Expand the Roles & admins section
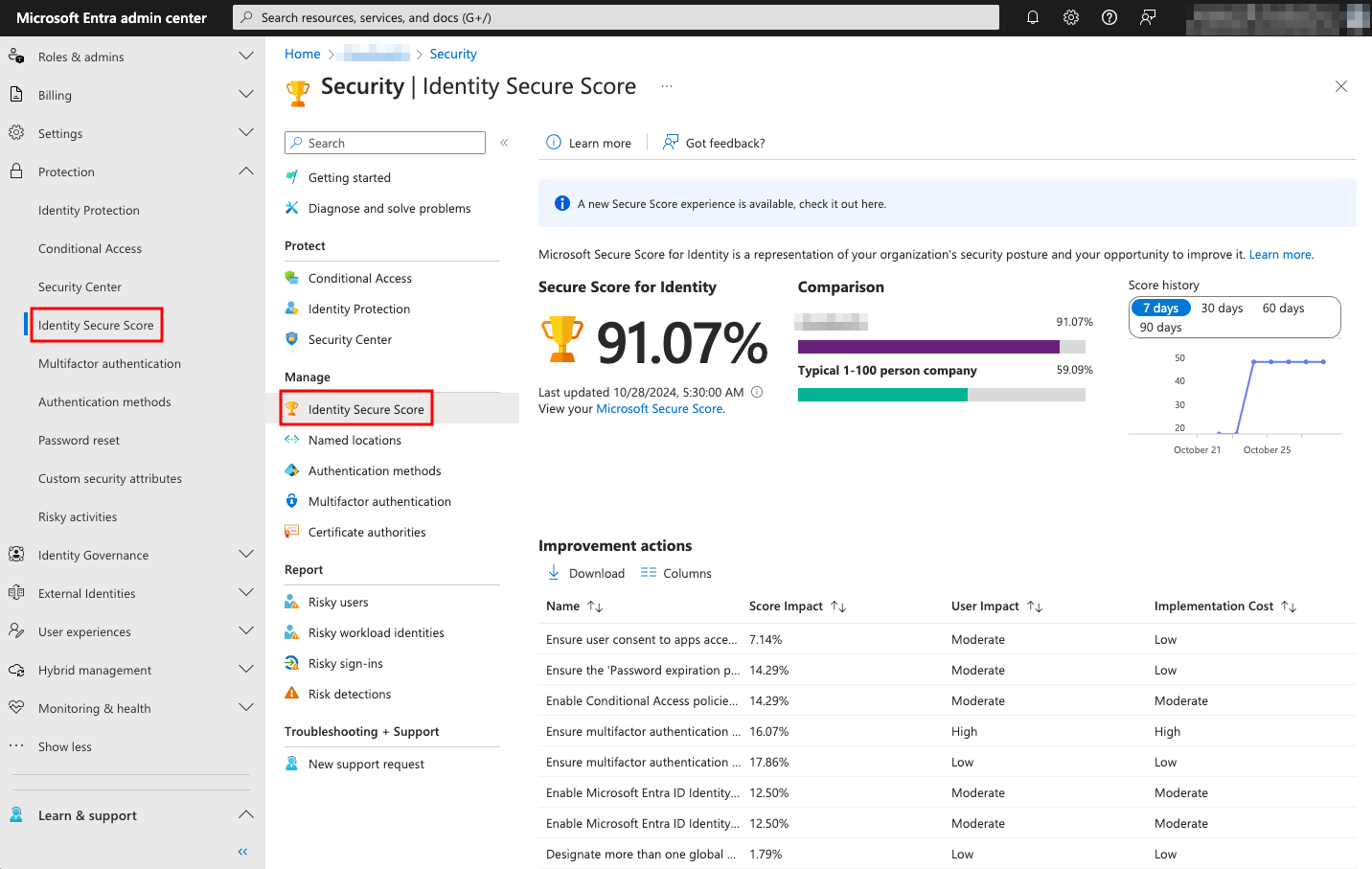Viewport: 1372px width, 869px height. 246,56
